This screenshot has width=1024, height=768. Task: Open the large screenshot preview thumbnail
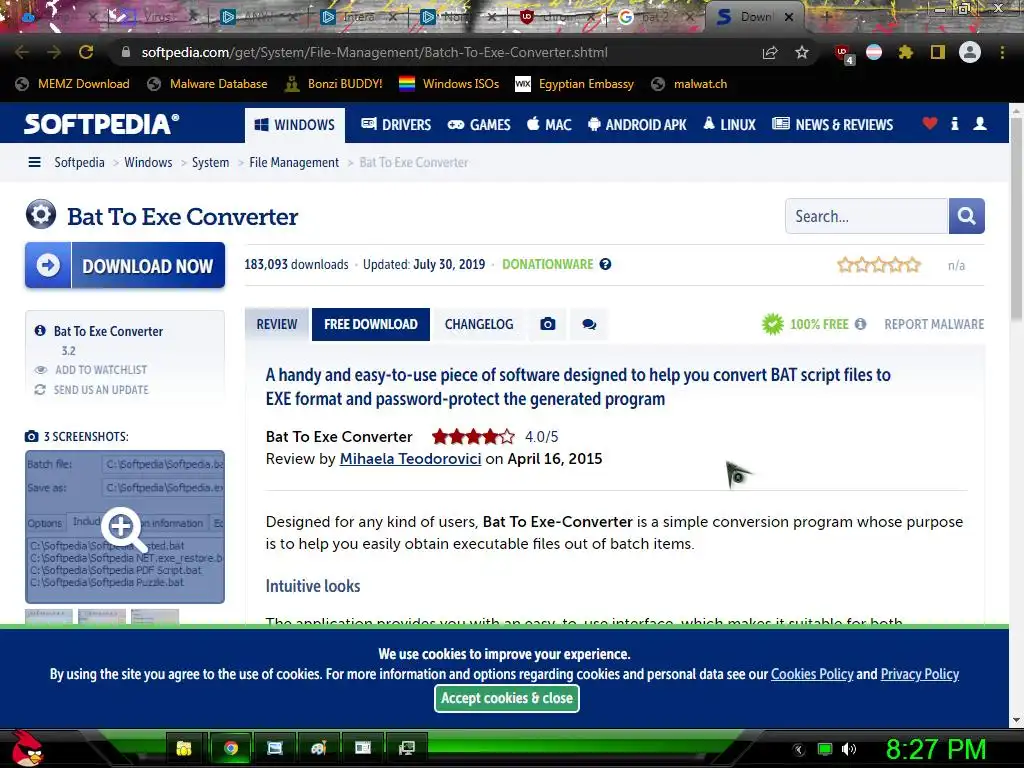click(125, 526)
